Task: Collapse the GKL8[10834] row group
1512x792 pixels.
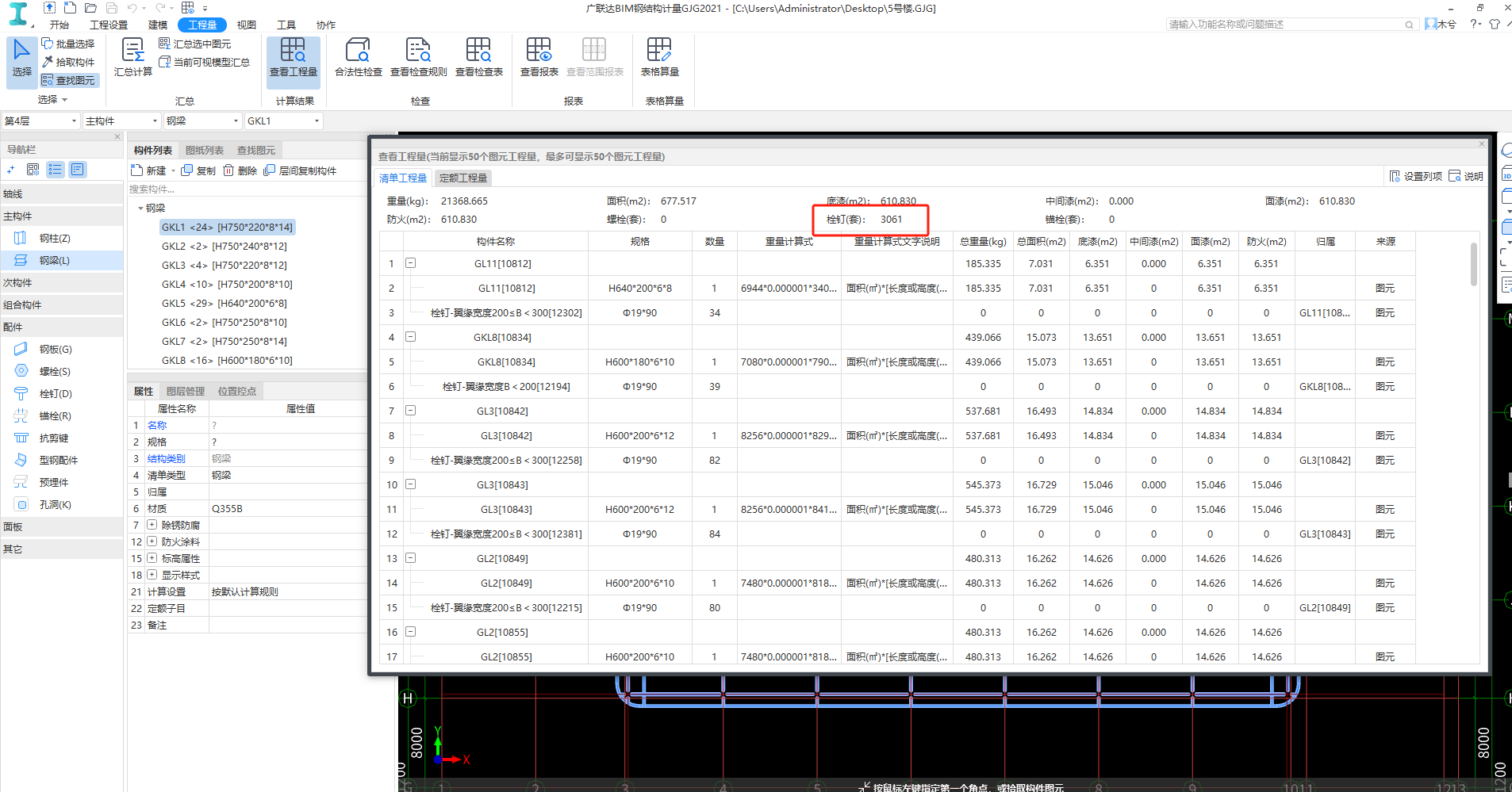Action: (411, 336)
